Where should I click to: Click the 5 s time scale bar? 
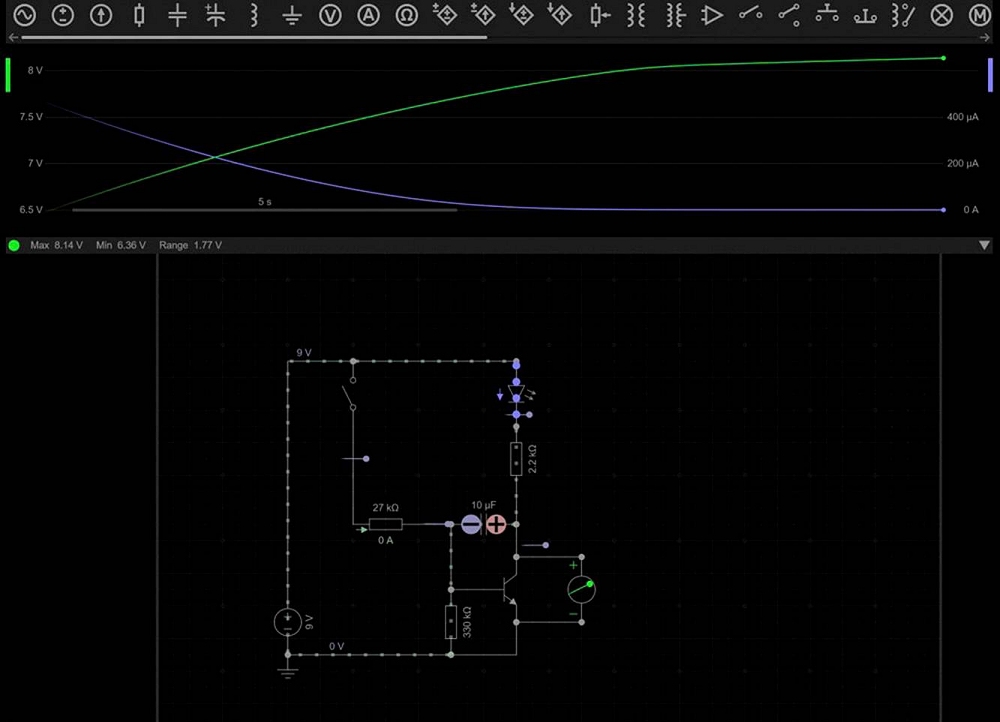click(264, 210)
